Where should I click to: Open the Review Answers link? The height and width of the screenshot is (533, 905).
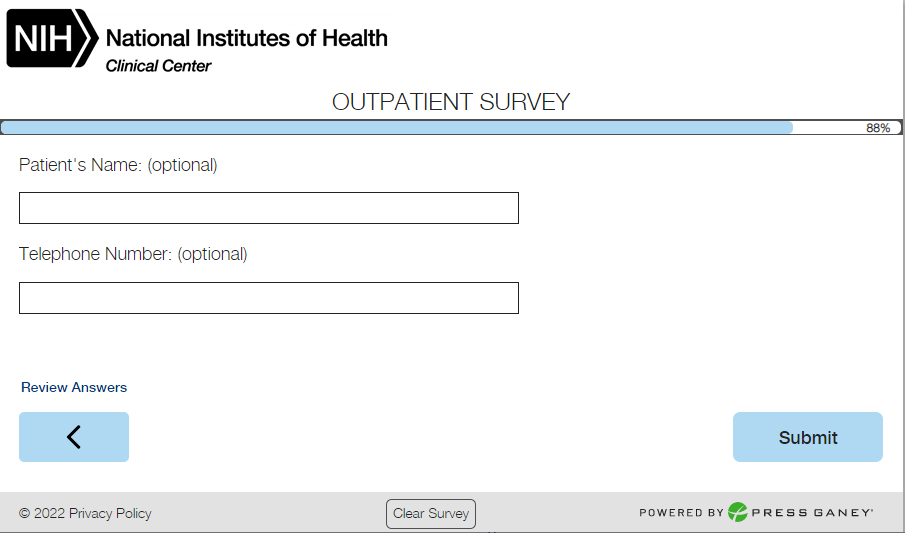74,387
